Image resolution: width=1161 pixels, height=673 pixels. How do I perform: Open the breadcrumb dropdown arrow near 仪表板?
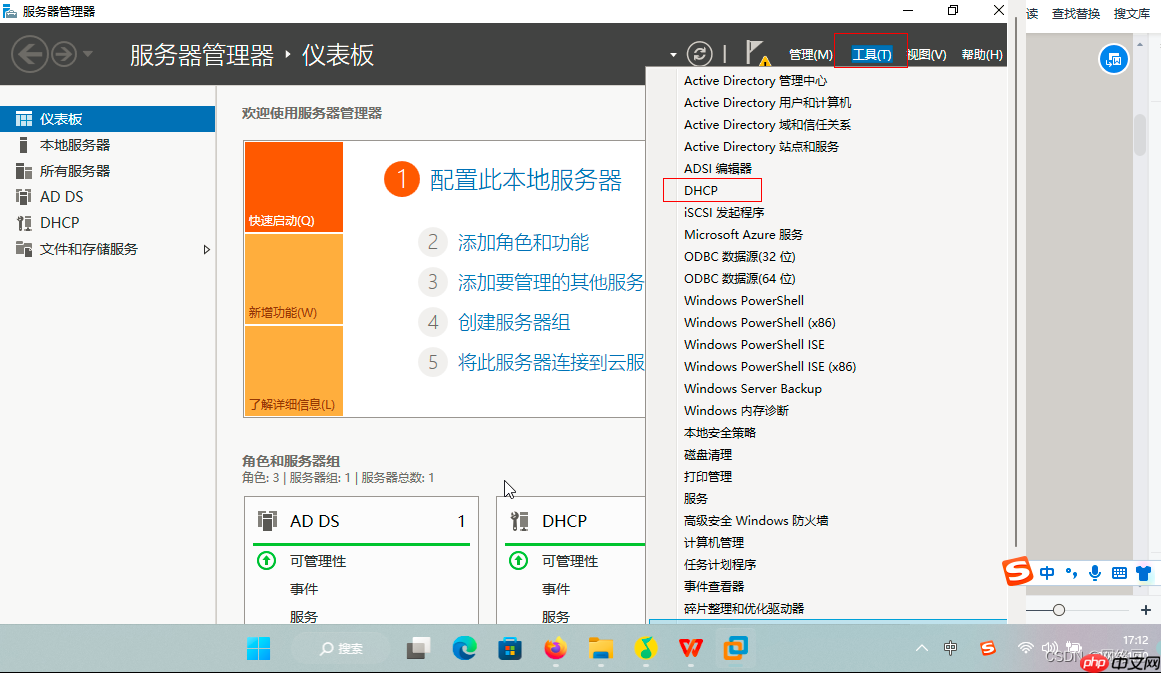[674, 55]
